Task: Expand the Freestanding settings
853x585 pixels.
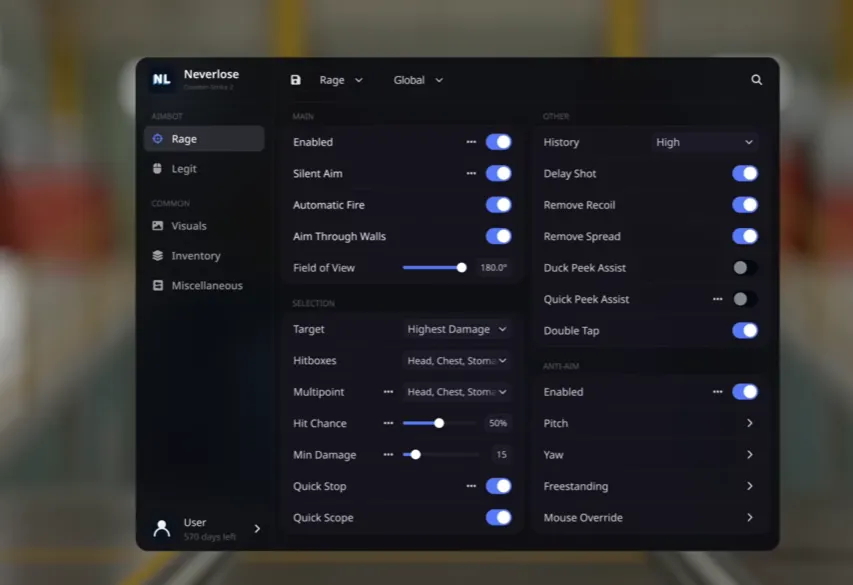Action: pos(750,486)
